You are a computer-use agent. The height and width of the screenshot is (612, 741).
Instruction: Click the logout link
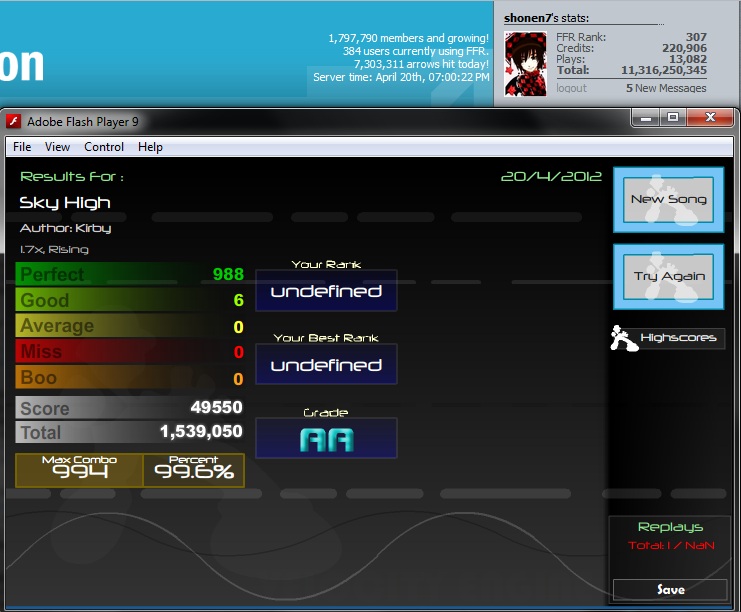pyautogui.click(x=571, y=88)
